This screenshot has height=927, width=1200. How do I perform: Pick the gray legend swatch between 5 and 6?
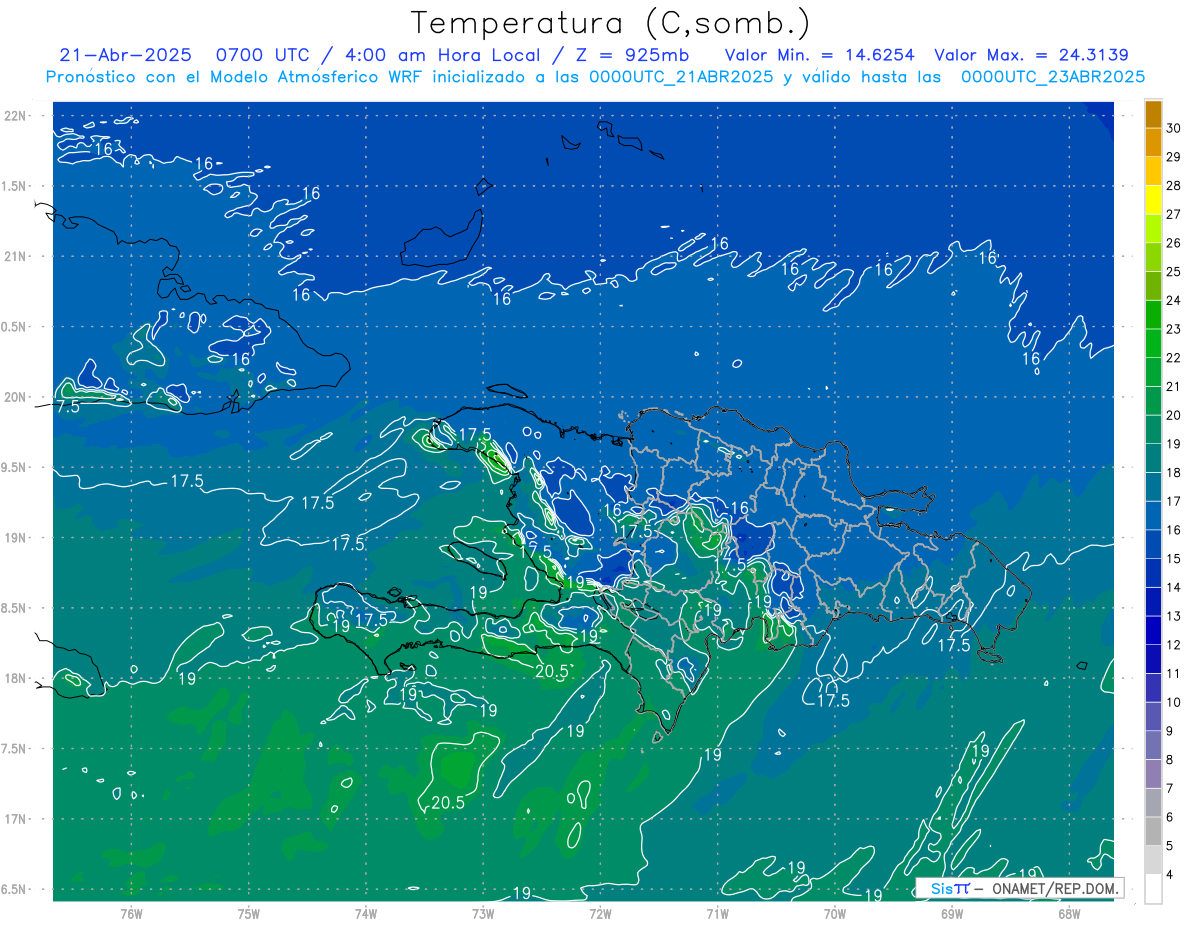pyautogui.click(x=1154, y=832)
